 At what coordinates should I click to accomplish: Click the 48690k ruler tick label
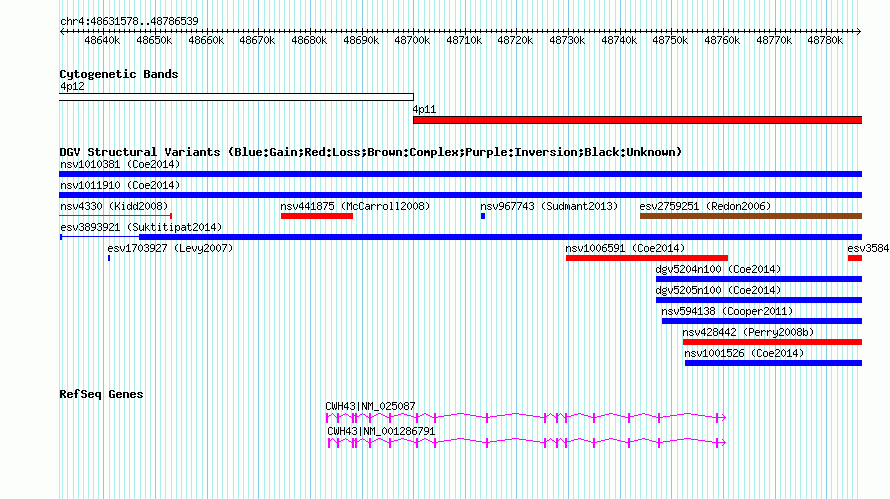click(x=361, y=40)
